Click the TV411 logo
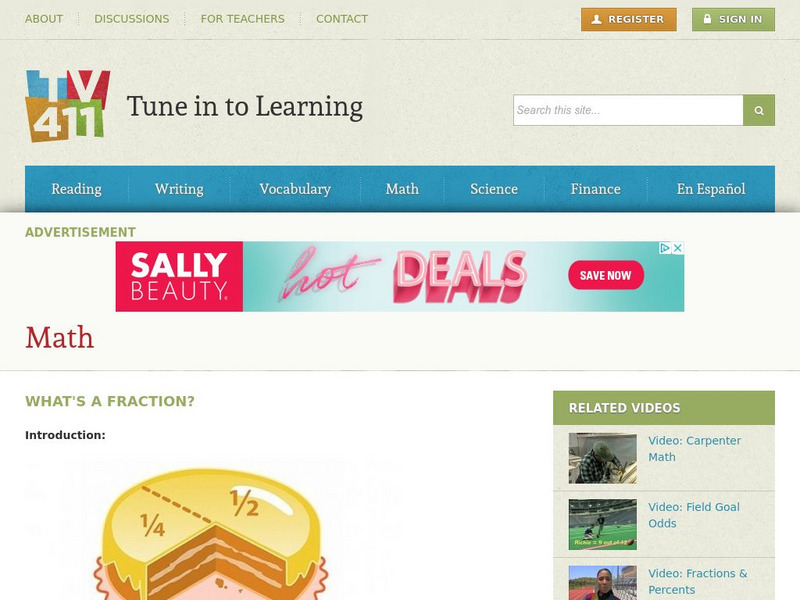 tap(68, 106)
